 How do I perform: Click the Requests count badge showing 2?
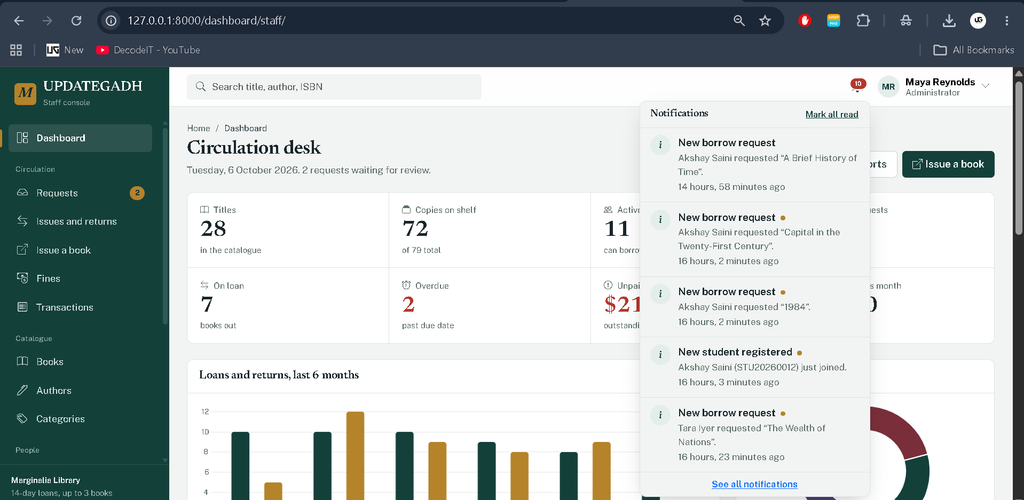click(137, 193)
